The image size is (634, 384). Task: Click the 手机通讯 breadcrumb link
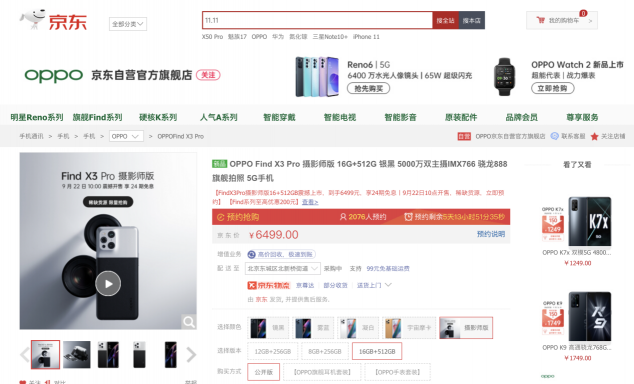32,136
